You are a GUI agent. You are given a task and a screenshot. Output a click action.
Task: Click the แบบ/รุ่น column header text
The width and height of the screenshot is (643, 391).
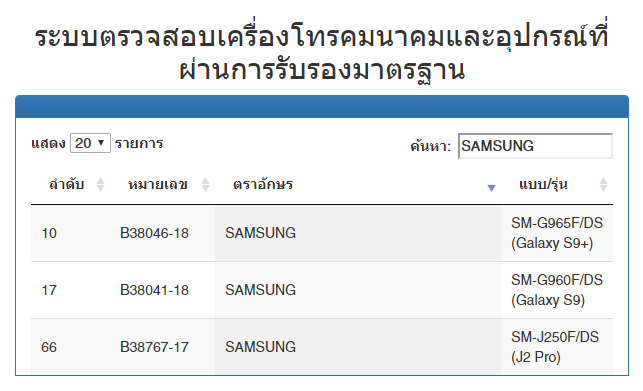pyautogui.click(x=543, y=185)
